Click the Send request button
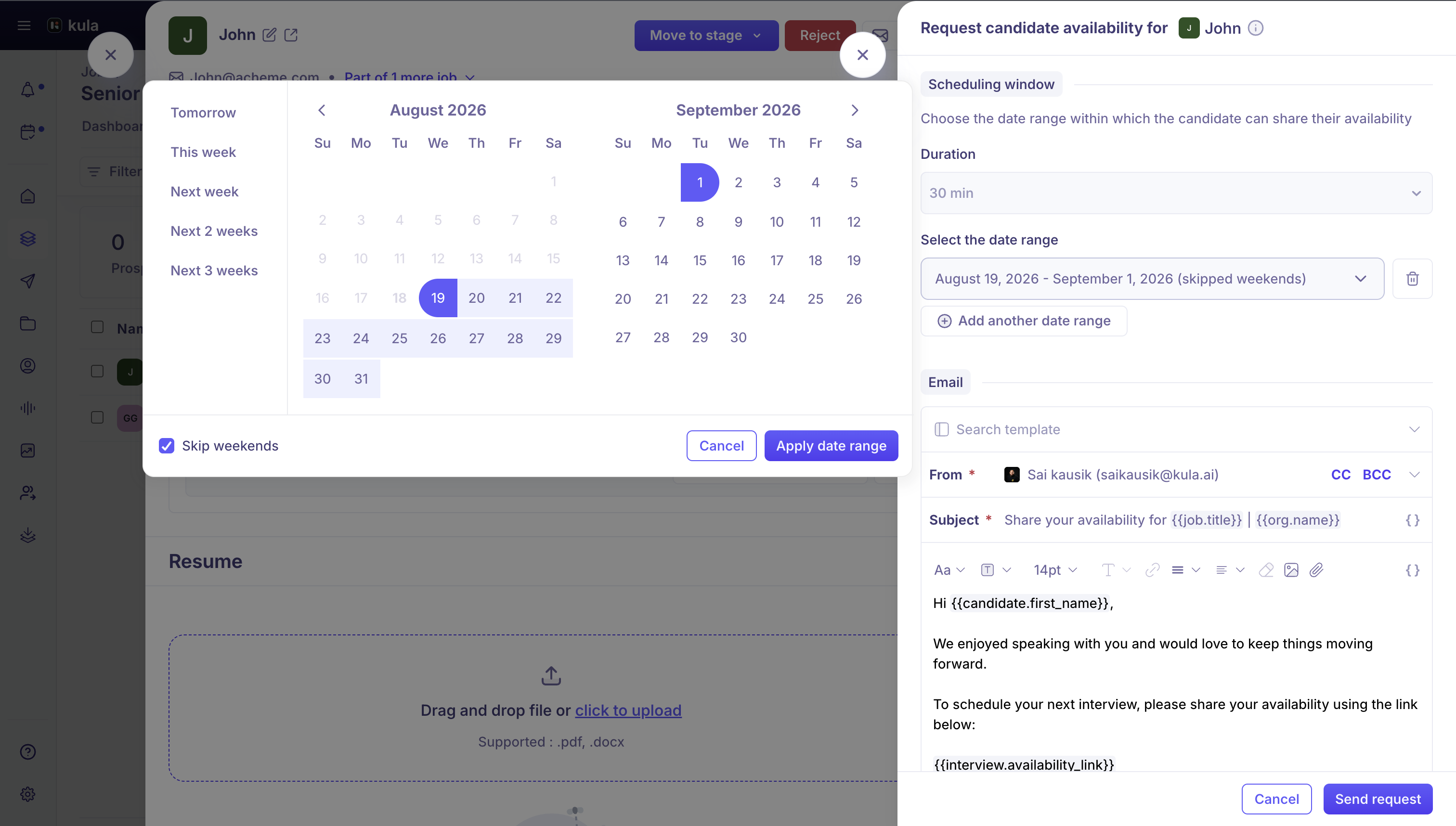The image size is (1456, 826). 1378,799
